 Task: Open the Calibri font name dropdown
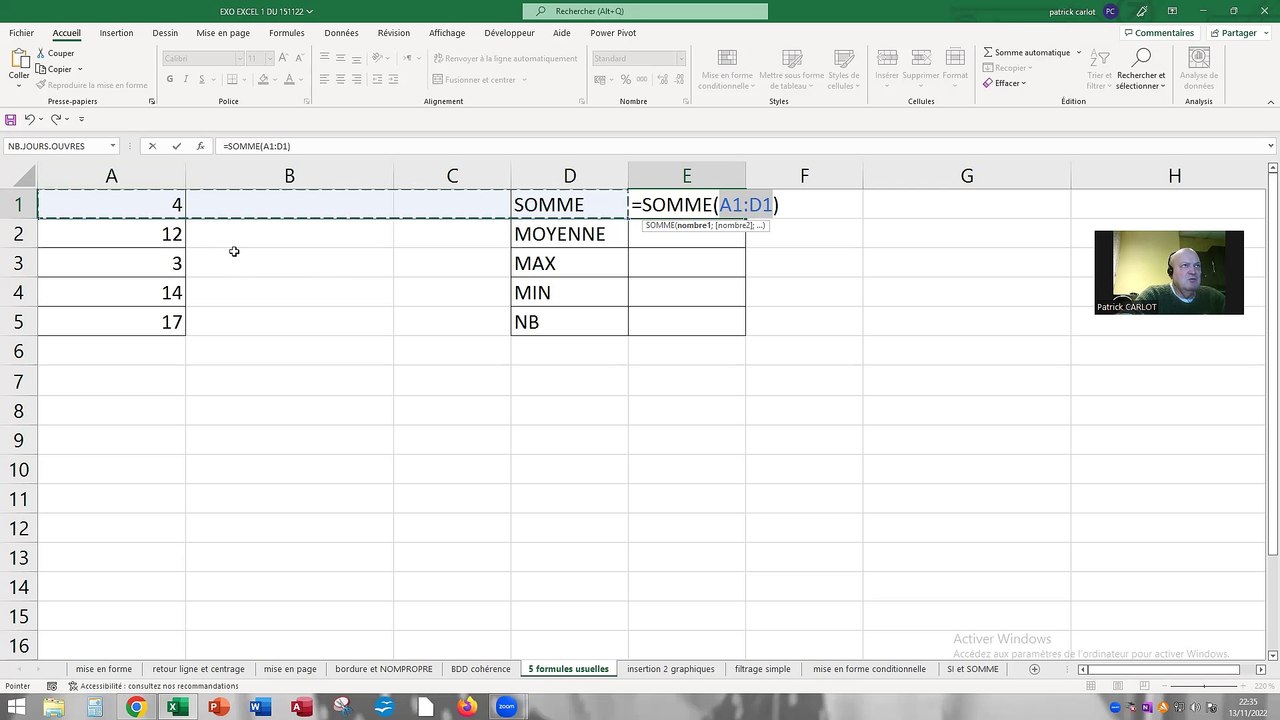pos(238,58)
